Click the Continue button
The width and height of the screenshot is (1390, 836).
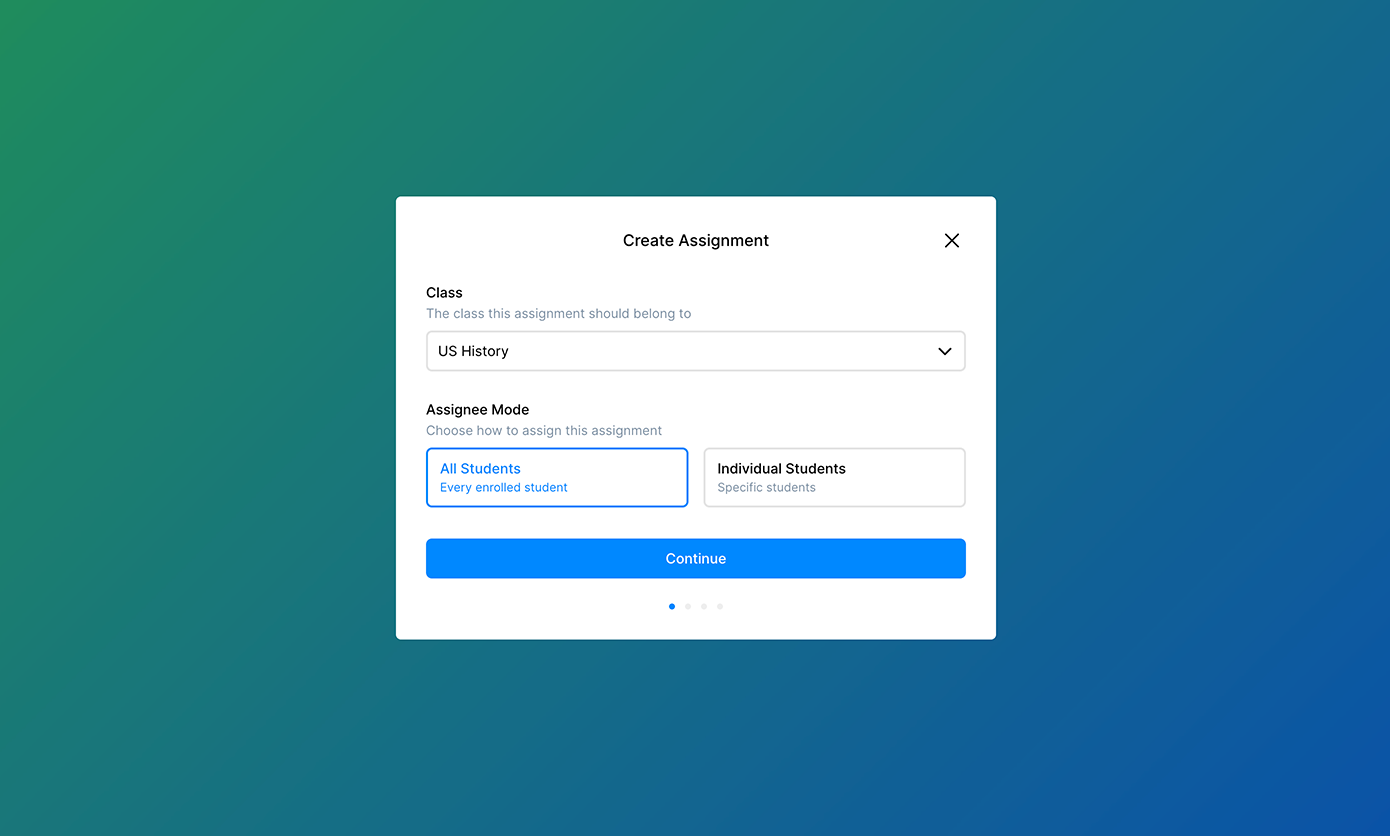(x=696, y=558)
